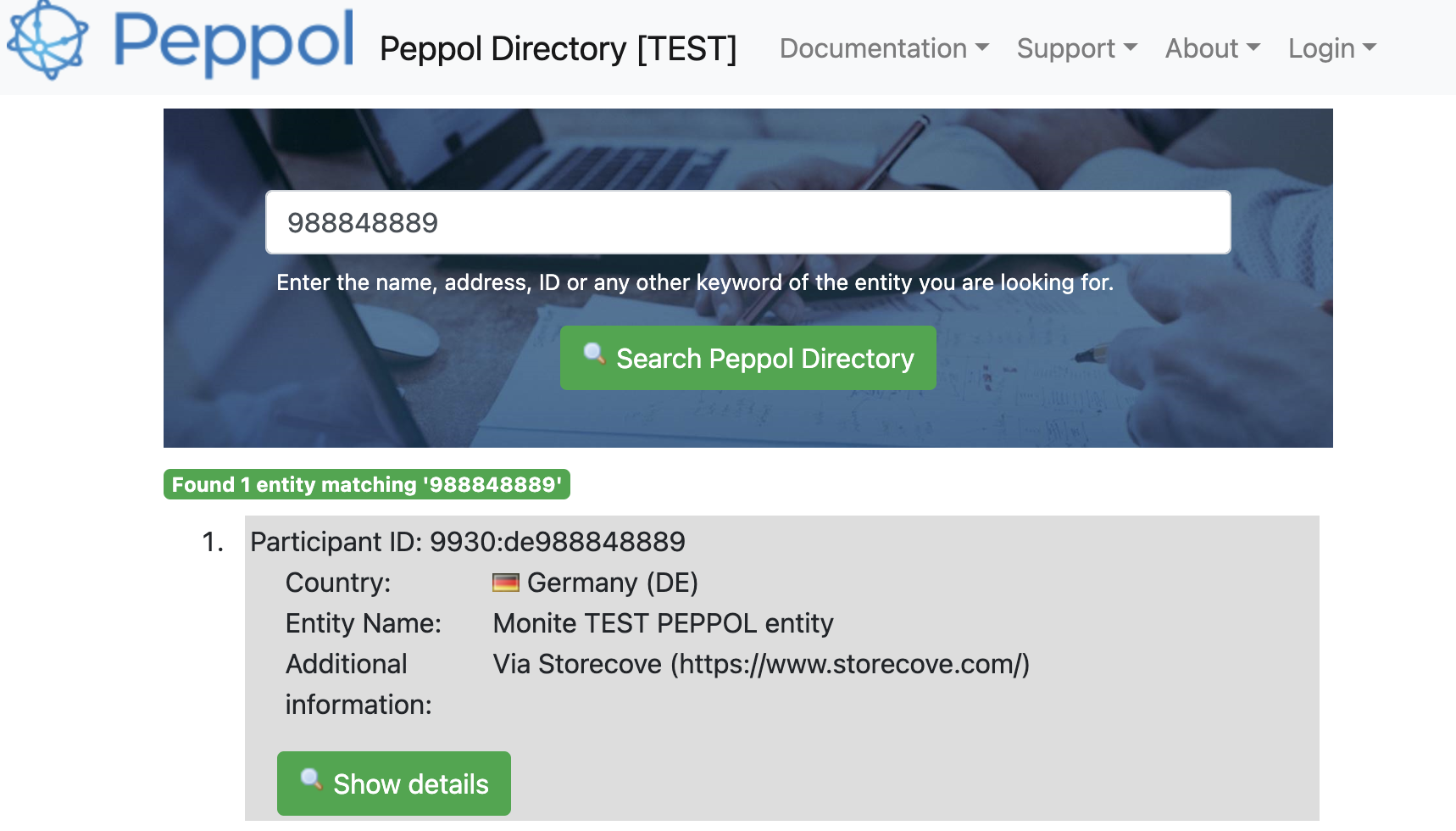Click the search field containing 988848889
The image size is (1456, 831).
tap(747, 222)
